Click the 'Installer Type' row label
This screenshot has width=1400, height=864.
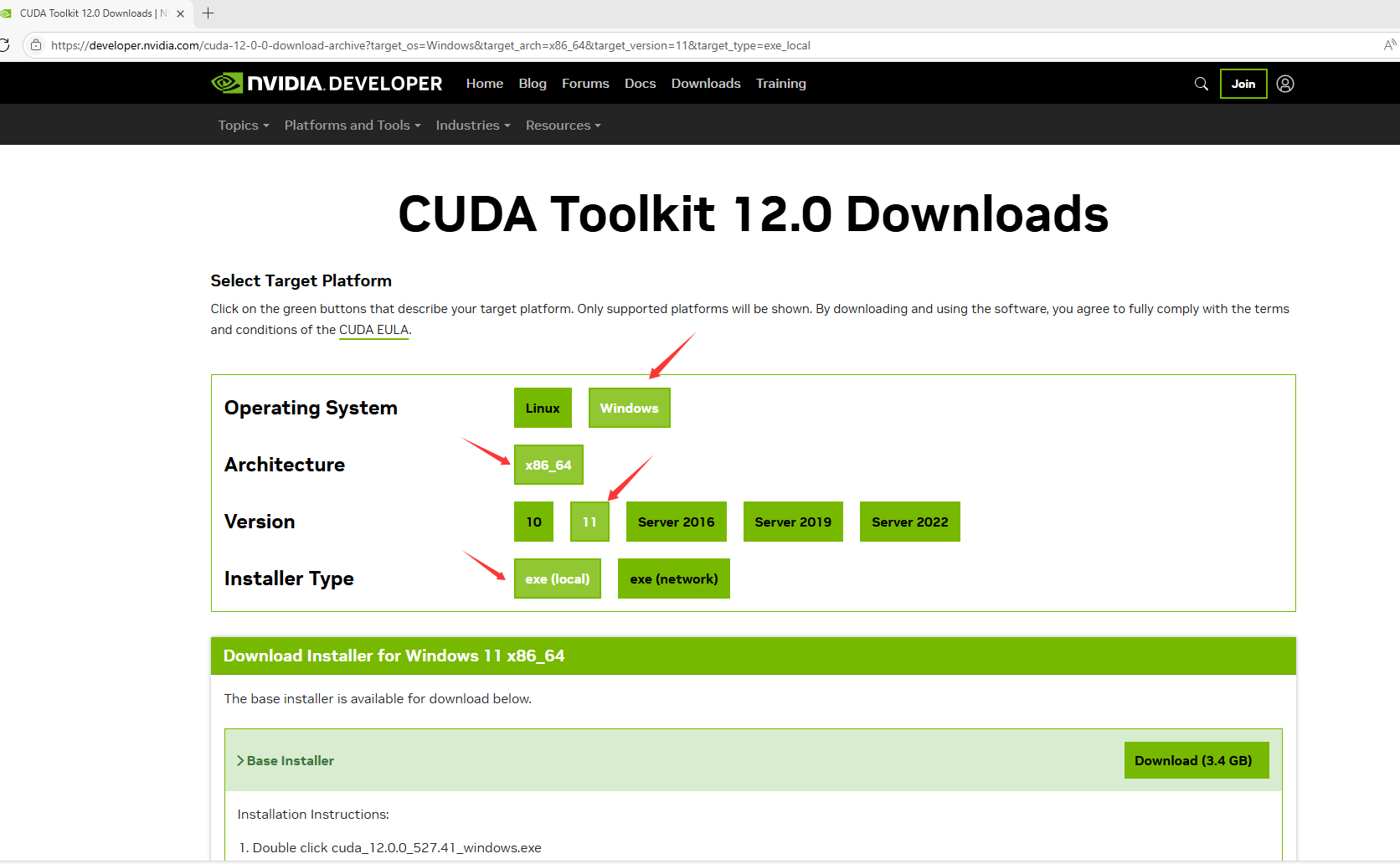(289, 579)
